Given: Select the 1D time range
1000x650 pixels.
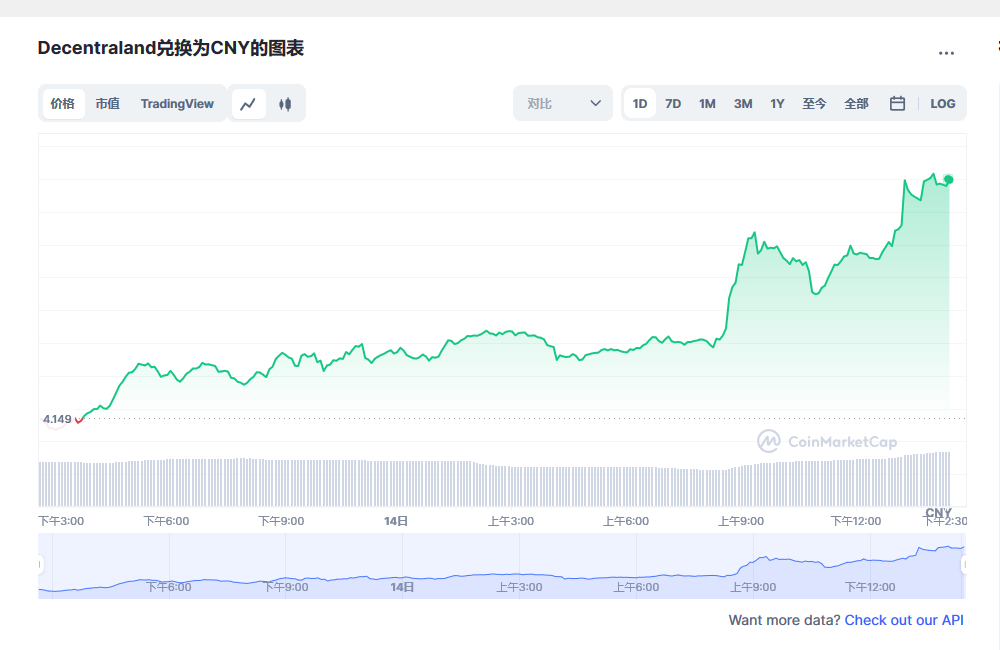Looking at the screenshot, I should [640, 103].
